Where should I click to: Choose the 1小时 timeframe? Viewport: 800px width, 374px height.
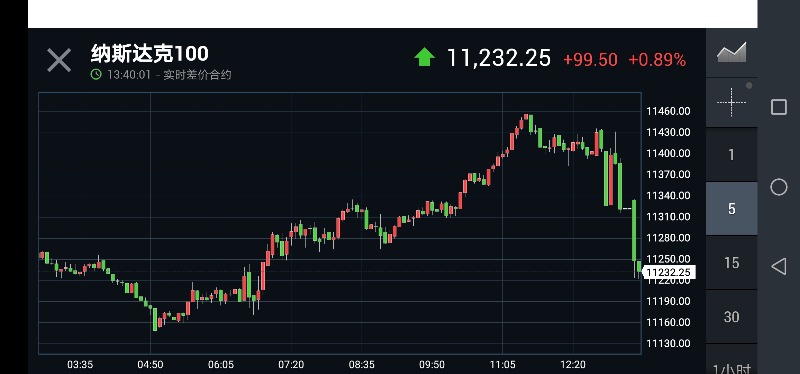(731, 368)
